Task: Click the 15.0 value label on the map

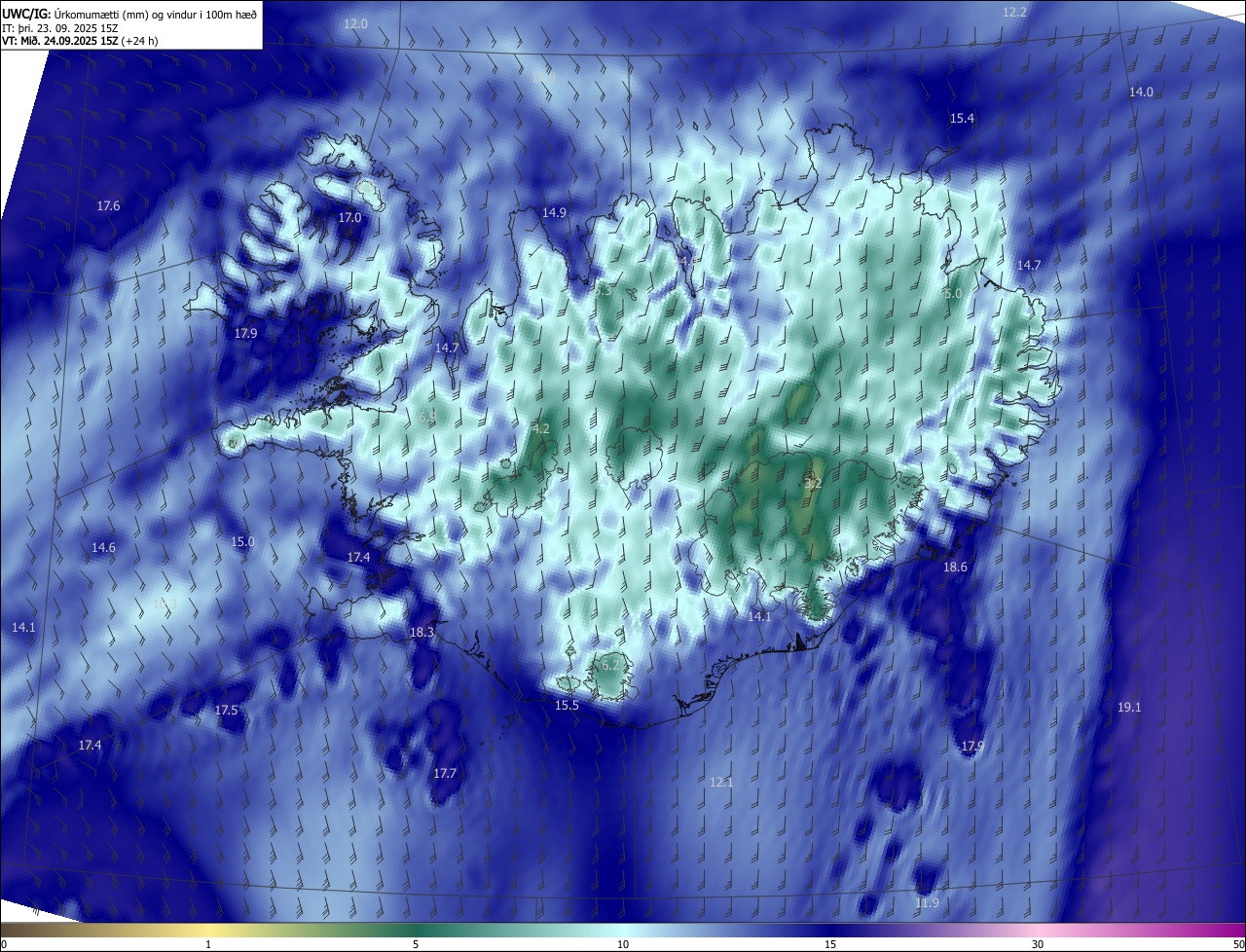Action: 242,541
